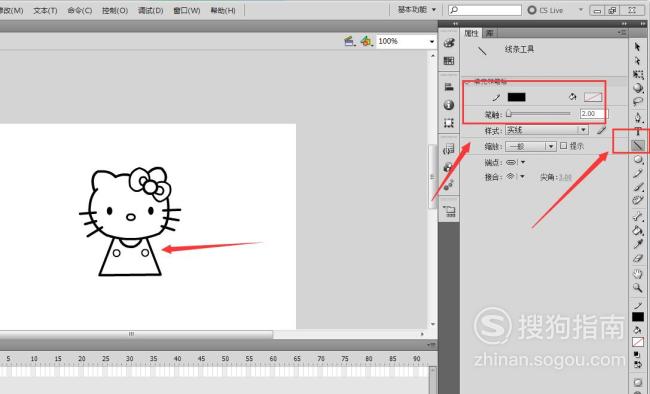Image resolution: width=650 pixels, height=394 pixels.
Task: Open the Properties panel options menu
Action: coord(622,32)
